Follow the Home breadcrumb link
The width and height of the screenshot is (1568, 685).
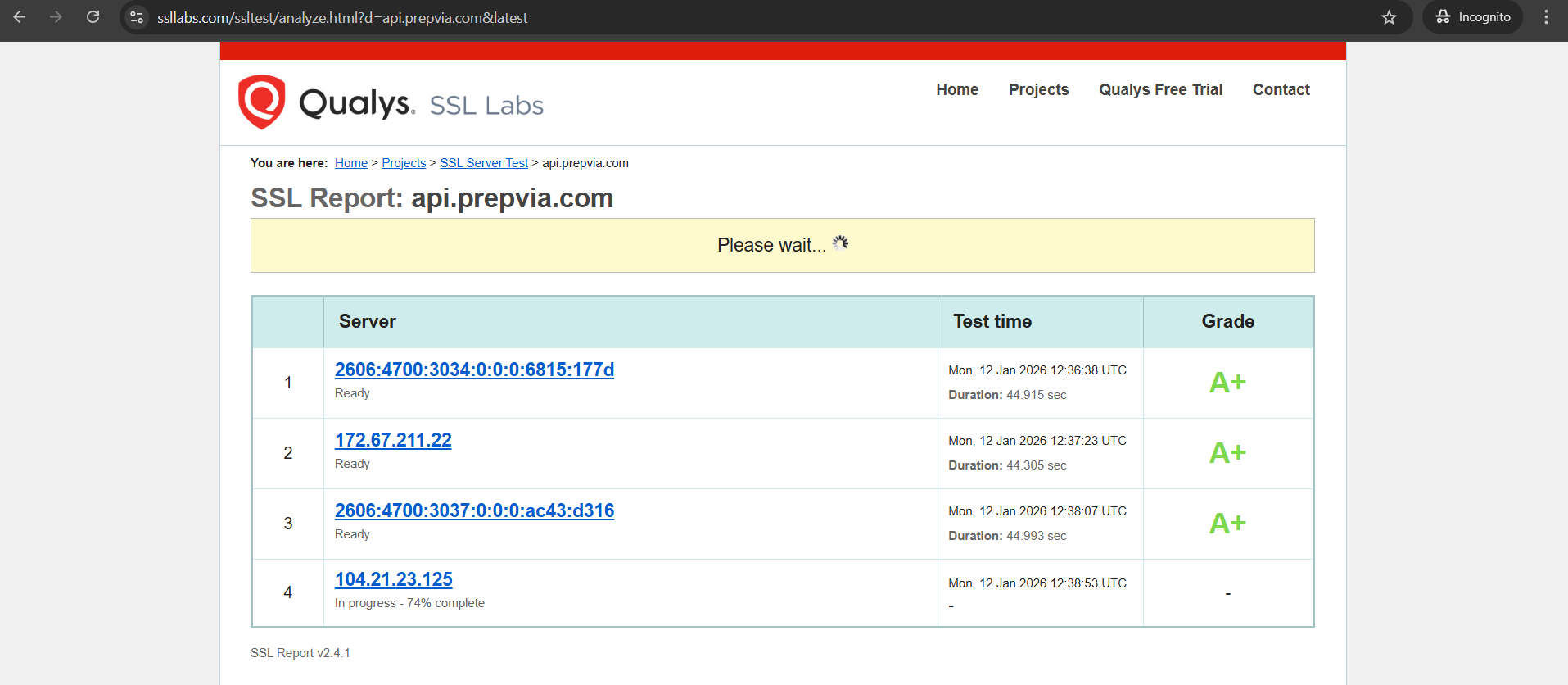351,163
